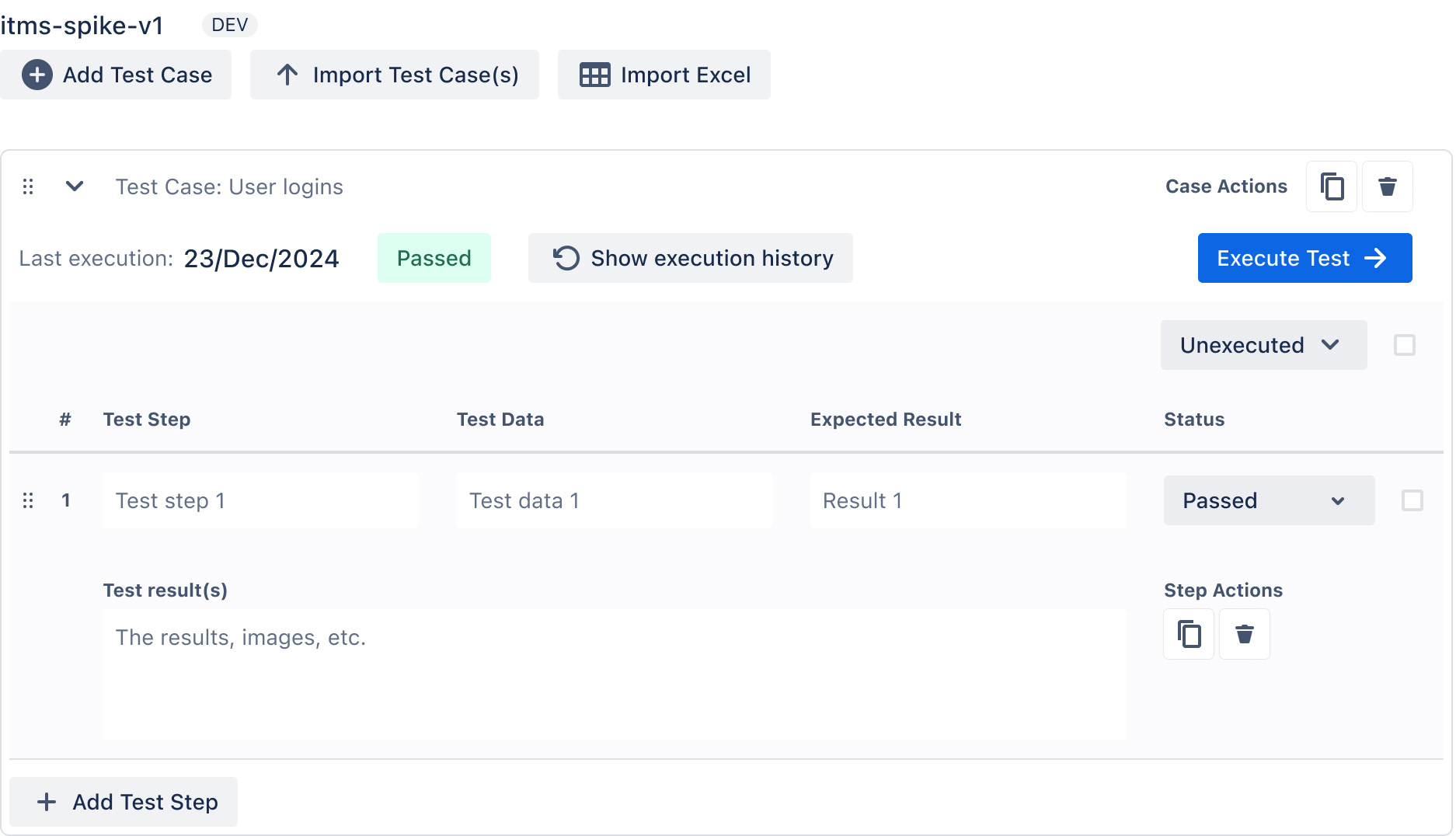Focus the Test result(s) text area
1456x836 pixels.
pyautogui.click(x=614, y=673)
